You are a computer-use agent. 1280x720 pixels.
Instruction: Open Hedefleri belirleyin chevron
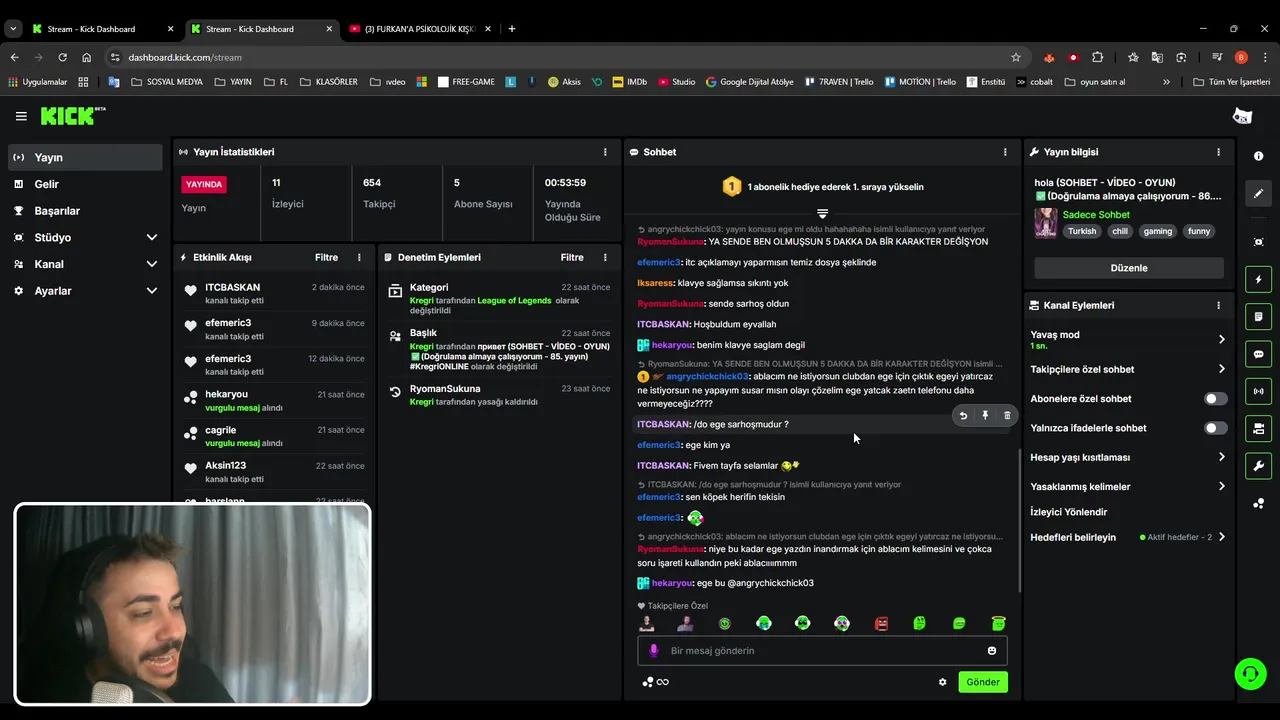[x=1221, y=537]
